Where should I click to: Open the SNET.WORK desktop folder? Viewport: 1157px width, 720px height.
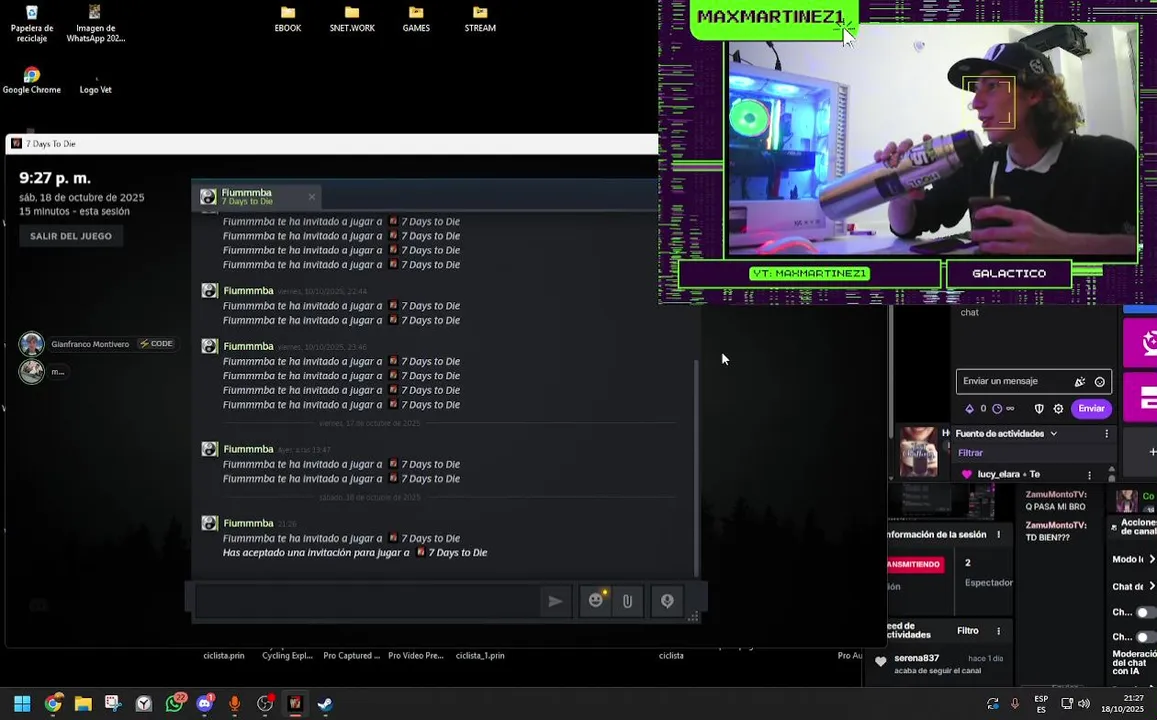pos(352,19)
